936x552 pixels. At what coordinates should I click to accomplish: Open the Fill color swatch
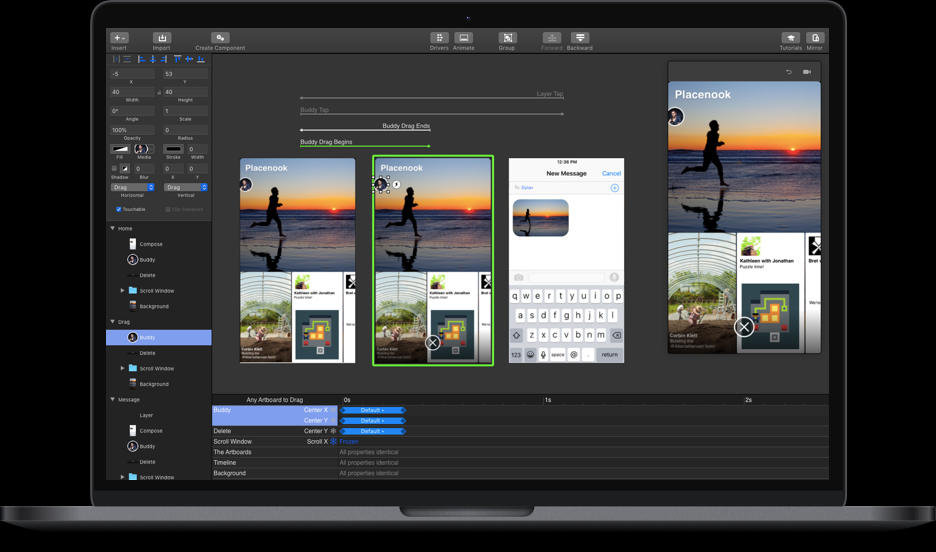coord(120,149)
